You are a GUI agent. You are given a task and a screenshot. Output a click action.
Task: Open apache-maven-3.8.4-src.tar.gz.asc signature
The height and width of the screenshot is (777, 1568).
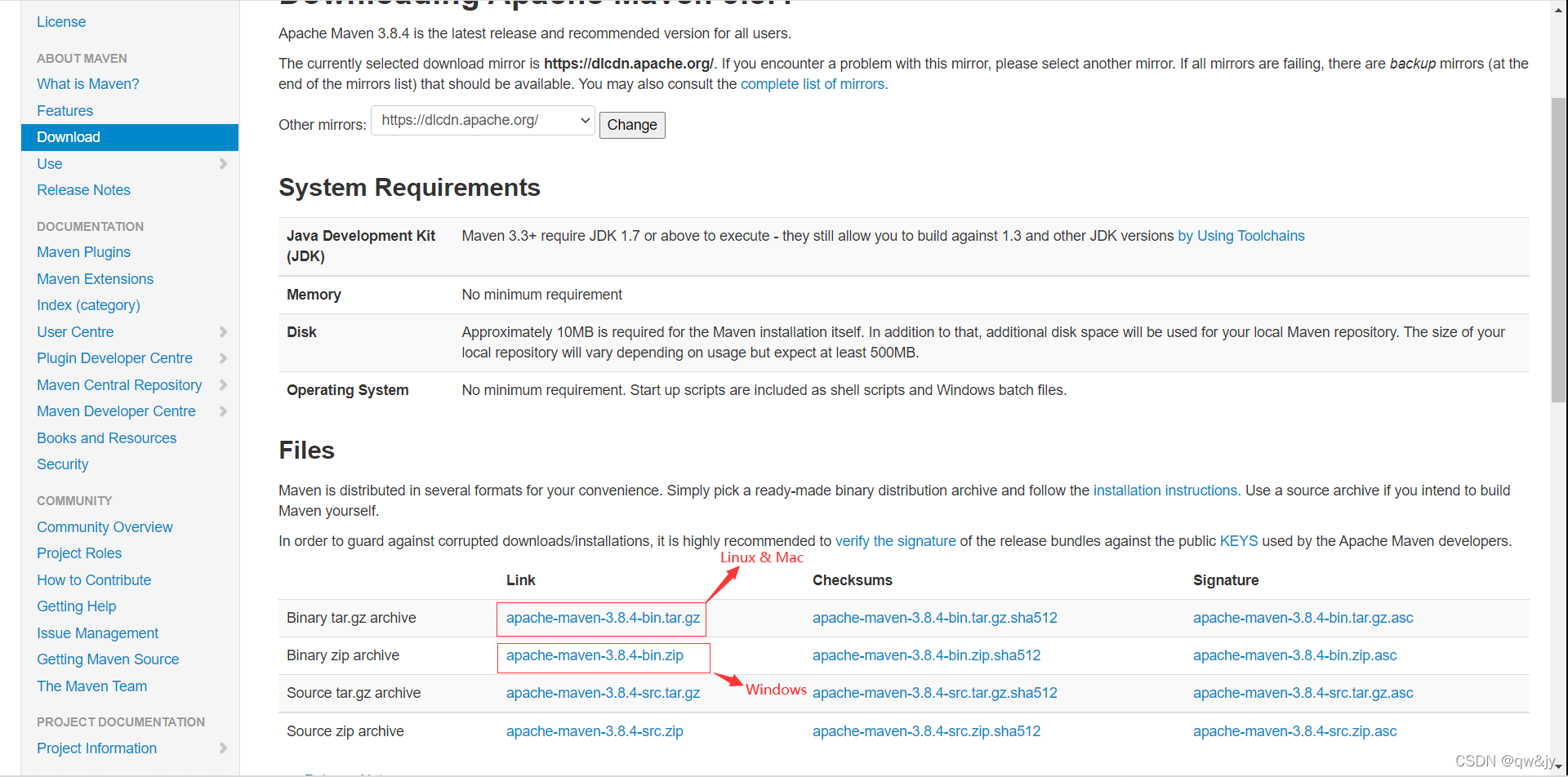[x=1303, y=693]
